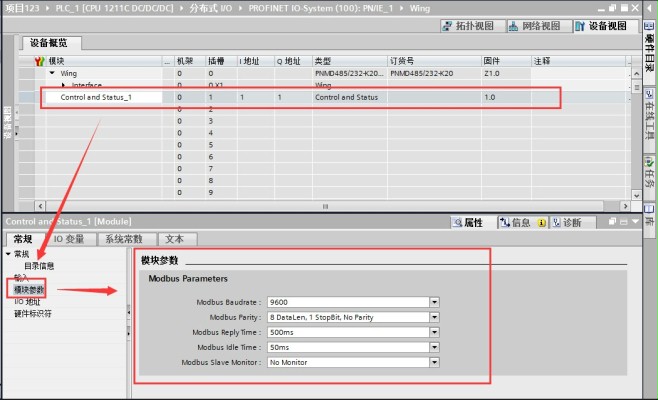Collapse the inspector window with down arrow
The image size is (658, 400).
click(635, 221)
